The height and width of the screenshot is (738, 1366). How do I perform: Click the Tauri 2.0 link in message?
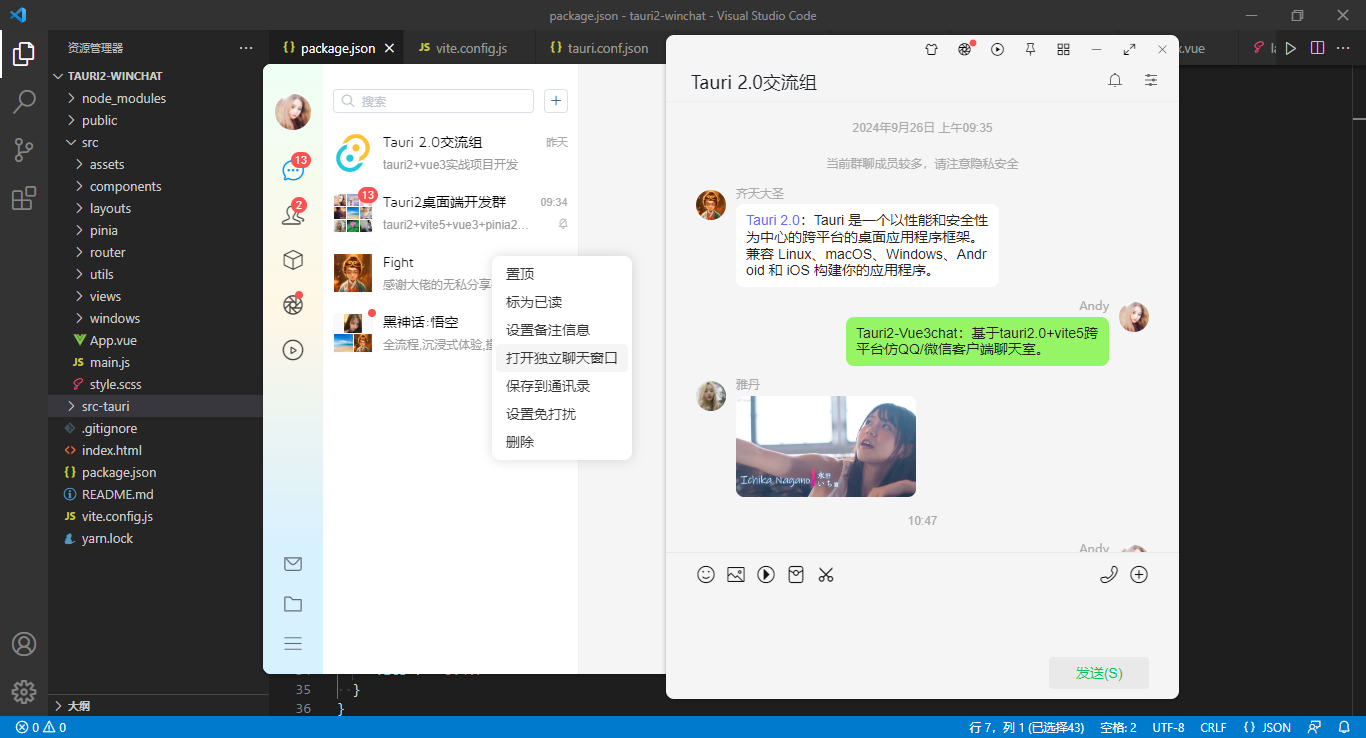click(x=773, y=220)
